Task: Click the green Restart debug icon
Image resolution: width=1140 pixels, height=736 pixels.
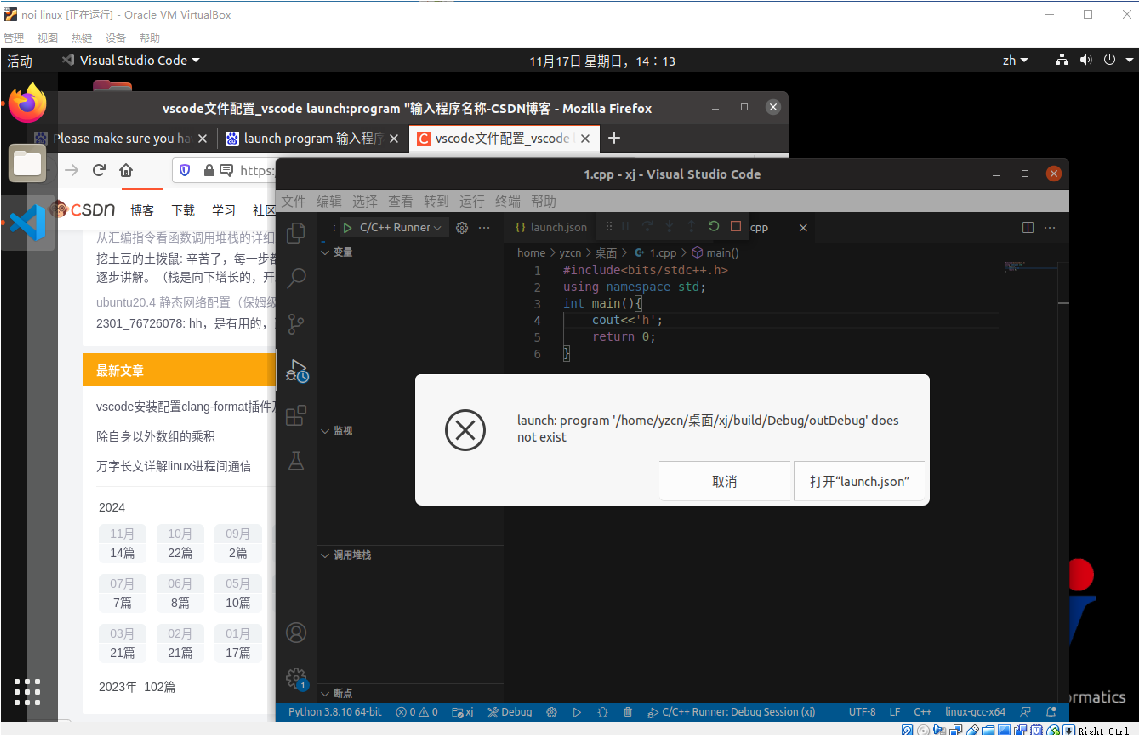Action: 714,227
